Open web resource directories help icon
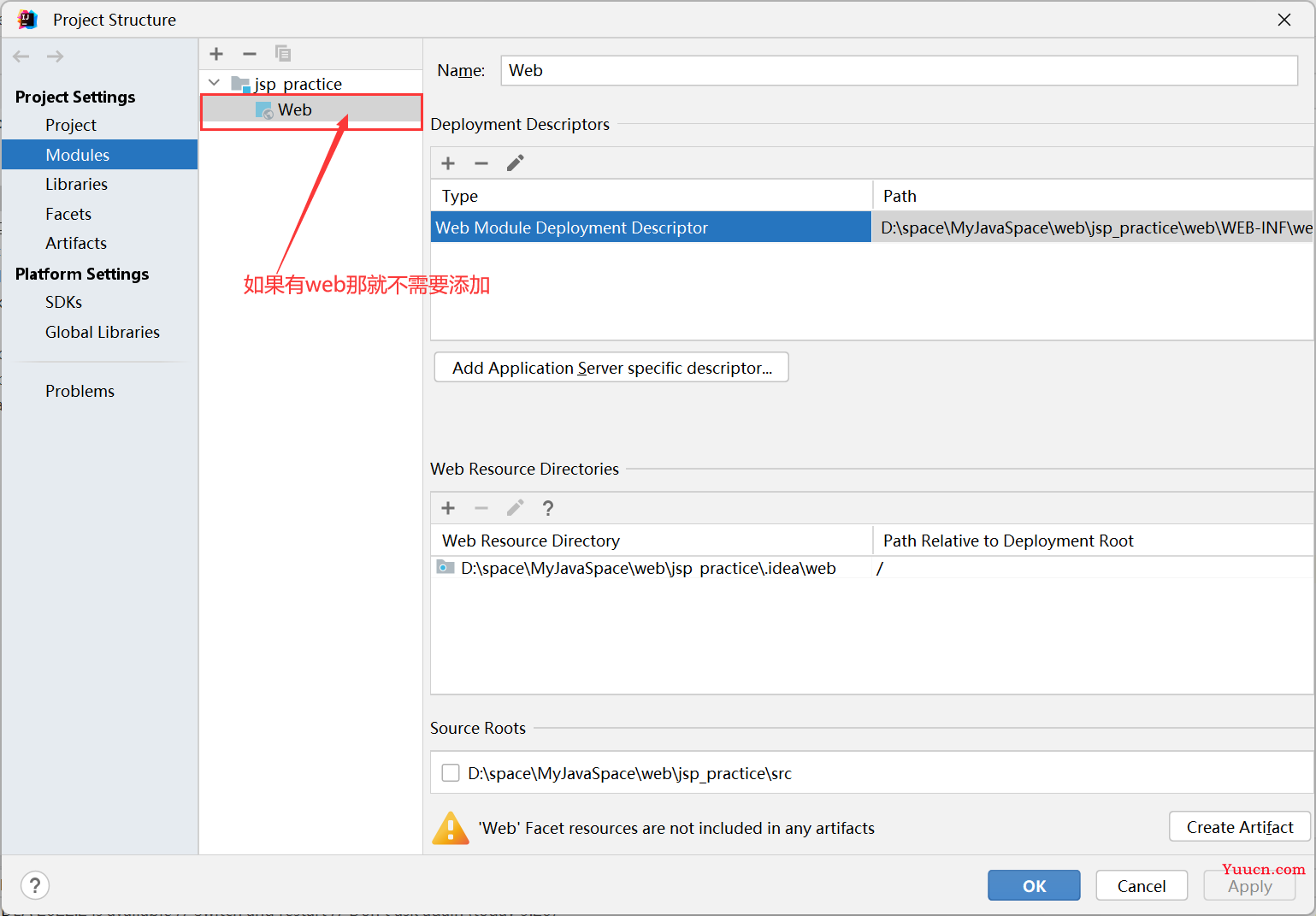Screen dimensions: 1316x916 548,508
